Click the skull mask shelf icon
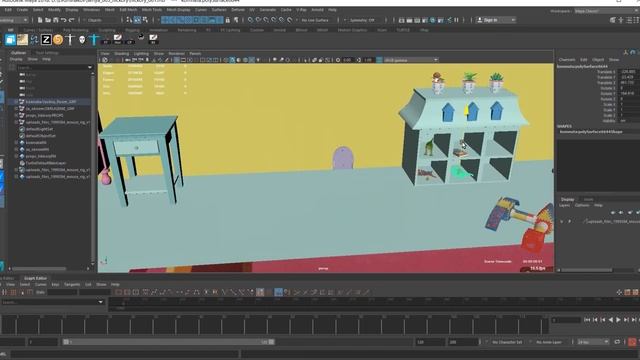The width and height of the screenshot is (640, 360). tap(82, 40)
